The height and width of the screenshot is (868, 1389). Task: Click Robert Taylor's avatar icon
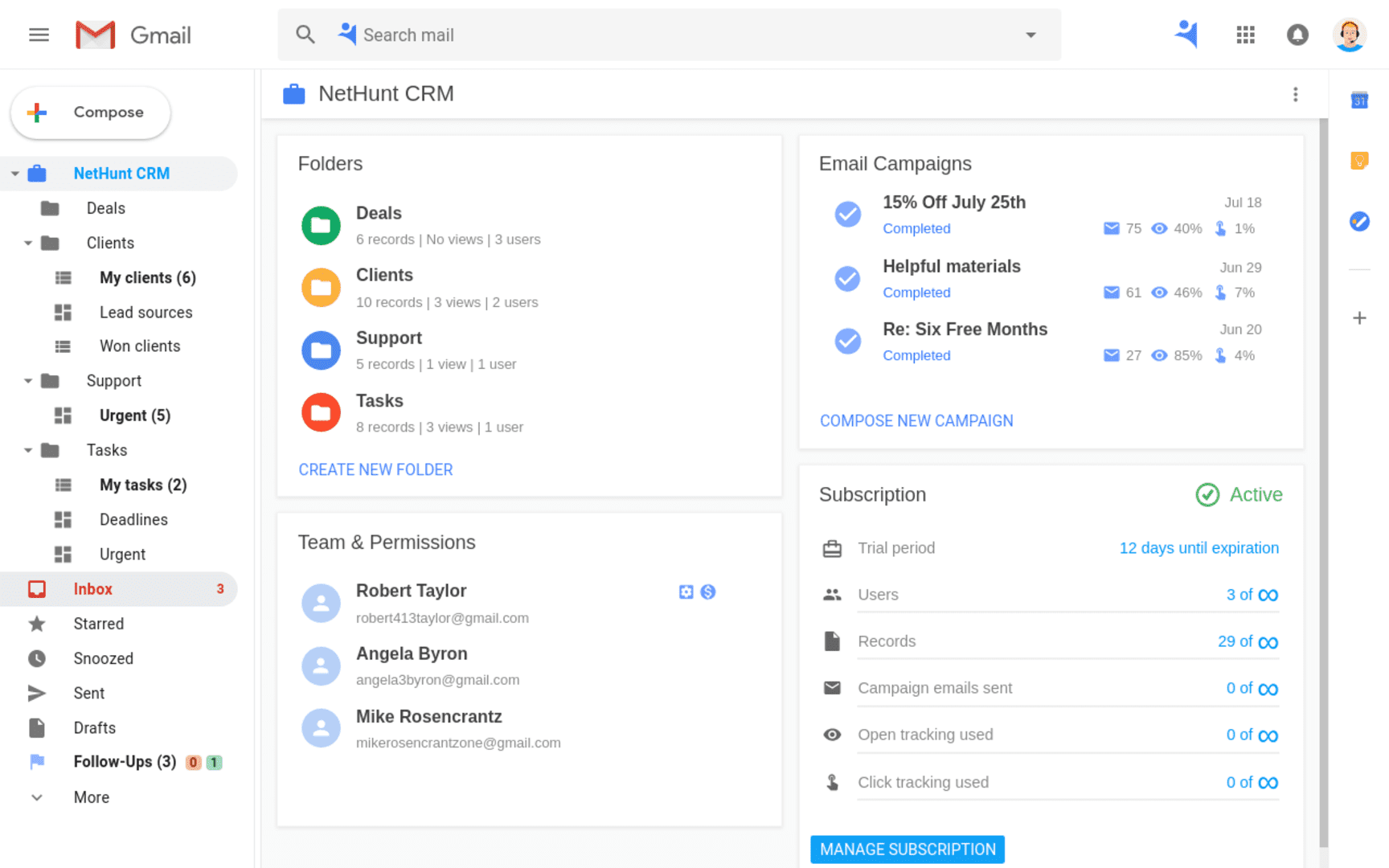[321, 604]
